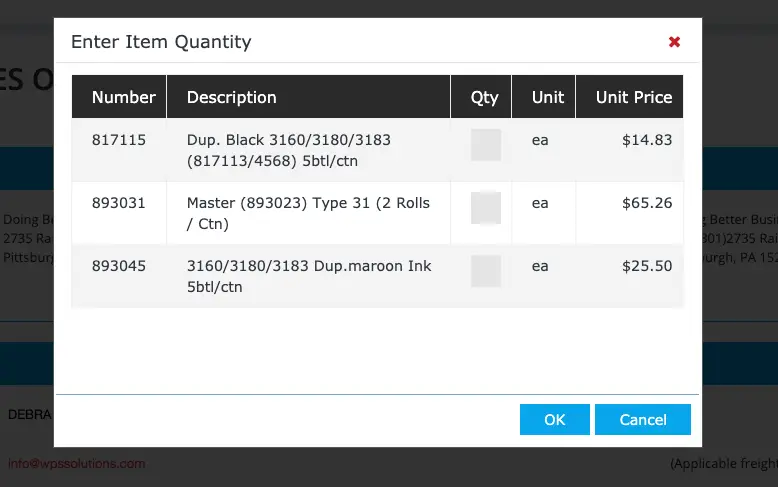Select item number 893031
Viewport: 778px width, 487px height.
[118, 203]
